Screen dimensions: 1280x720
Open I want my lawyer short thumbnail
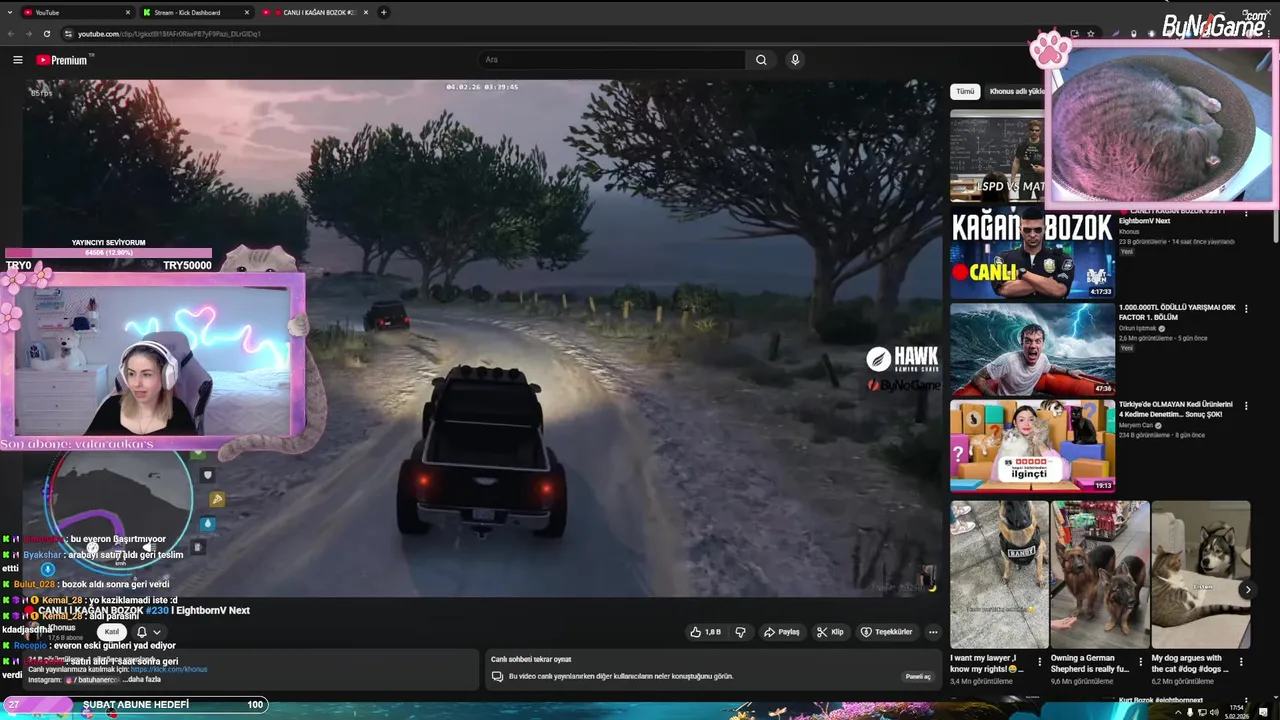(999, 575)
